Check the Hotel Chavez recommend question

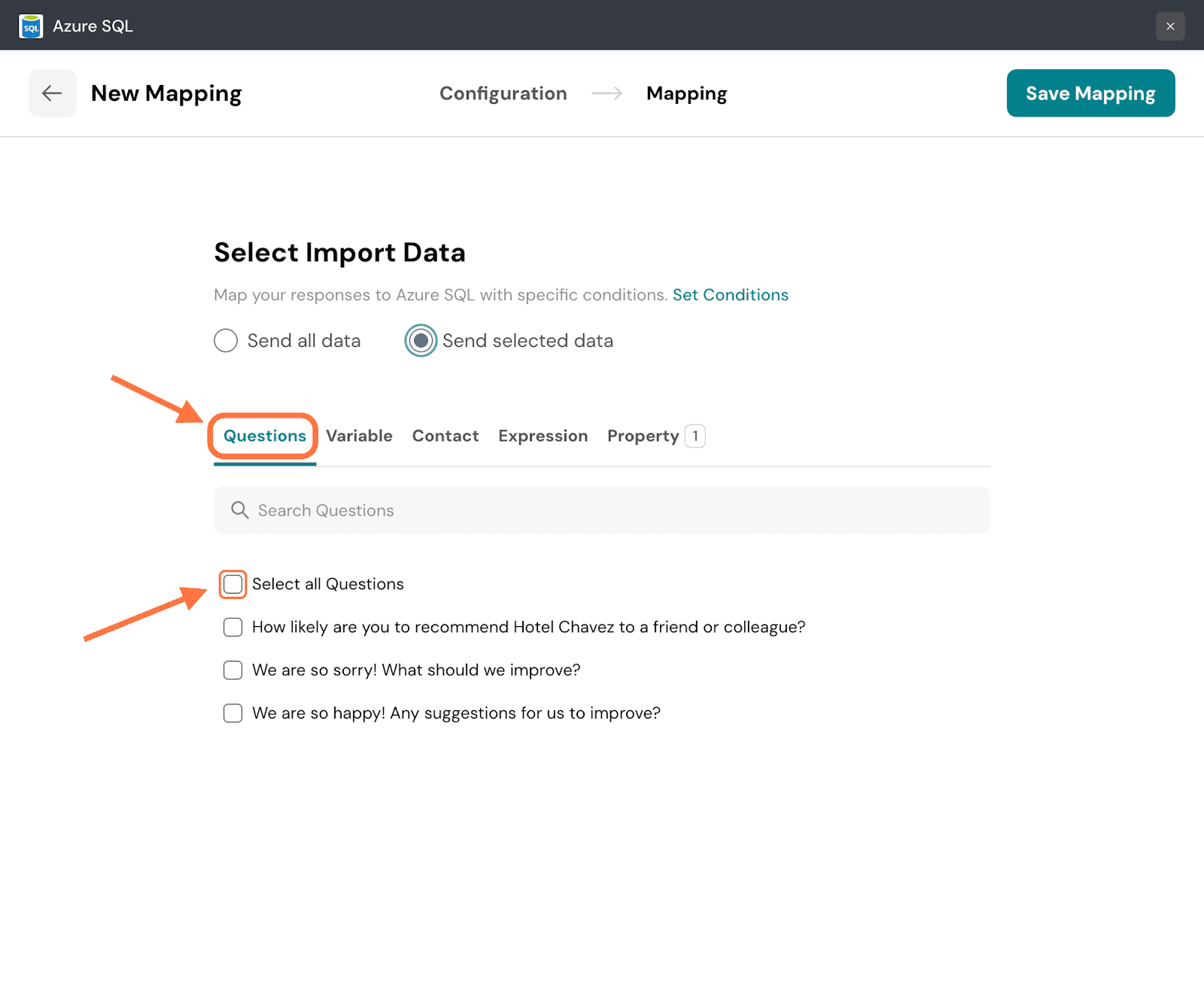point(233,628)
